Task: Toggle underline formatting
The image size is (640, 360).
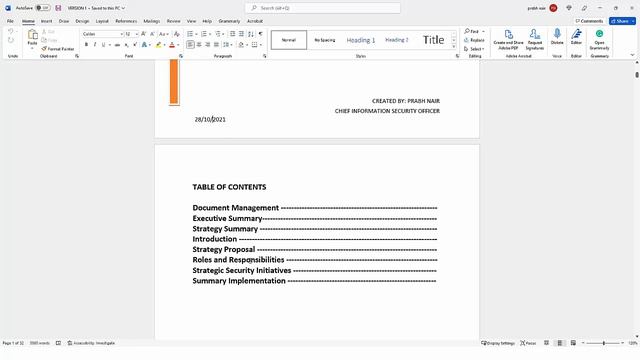Action: tap(103, 45)
